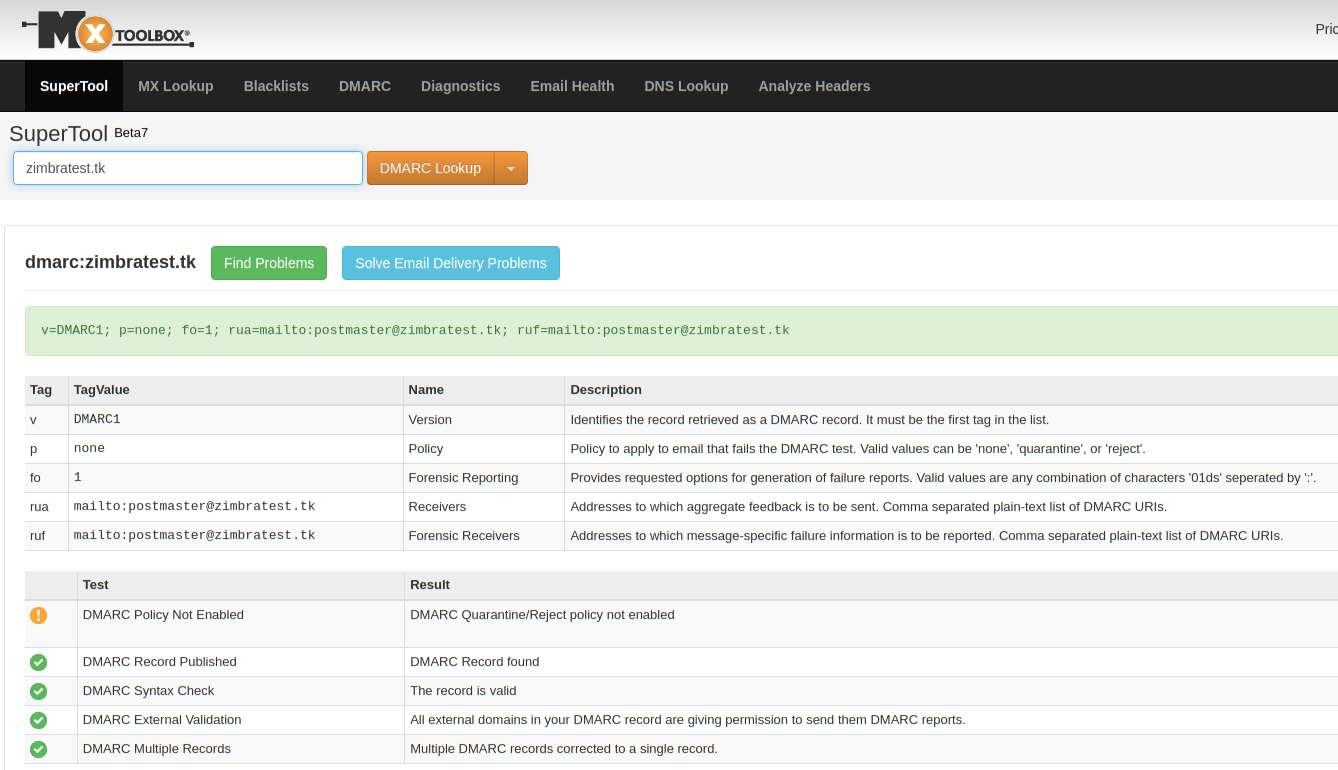The width and height of the screenshot is (1338, 770).
Task: Click the fo description about failure reports
Action: click(943, 478)
